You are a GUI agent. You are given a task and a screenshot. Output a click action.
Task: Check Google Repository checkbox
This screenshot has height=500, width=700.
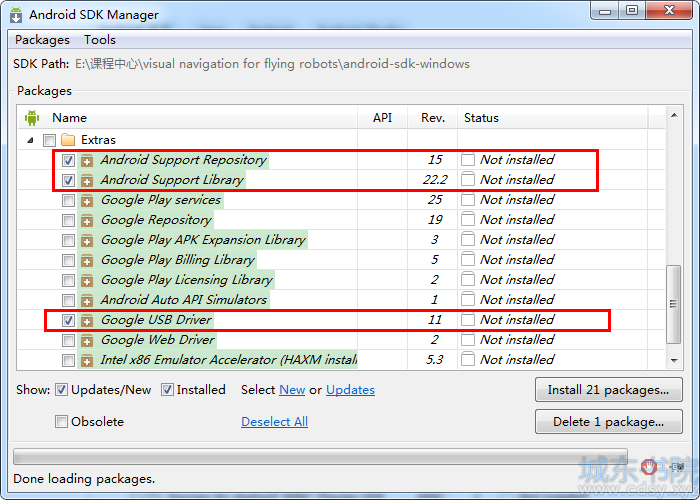tap(68, 220)
